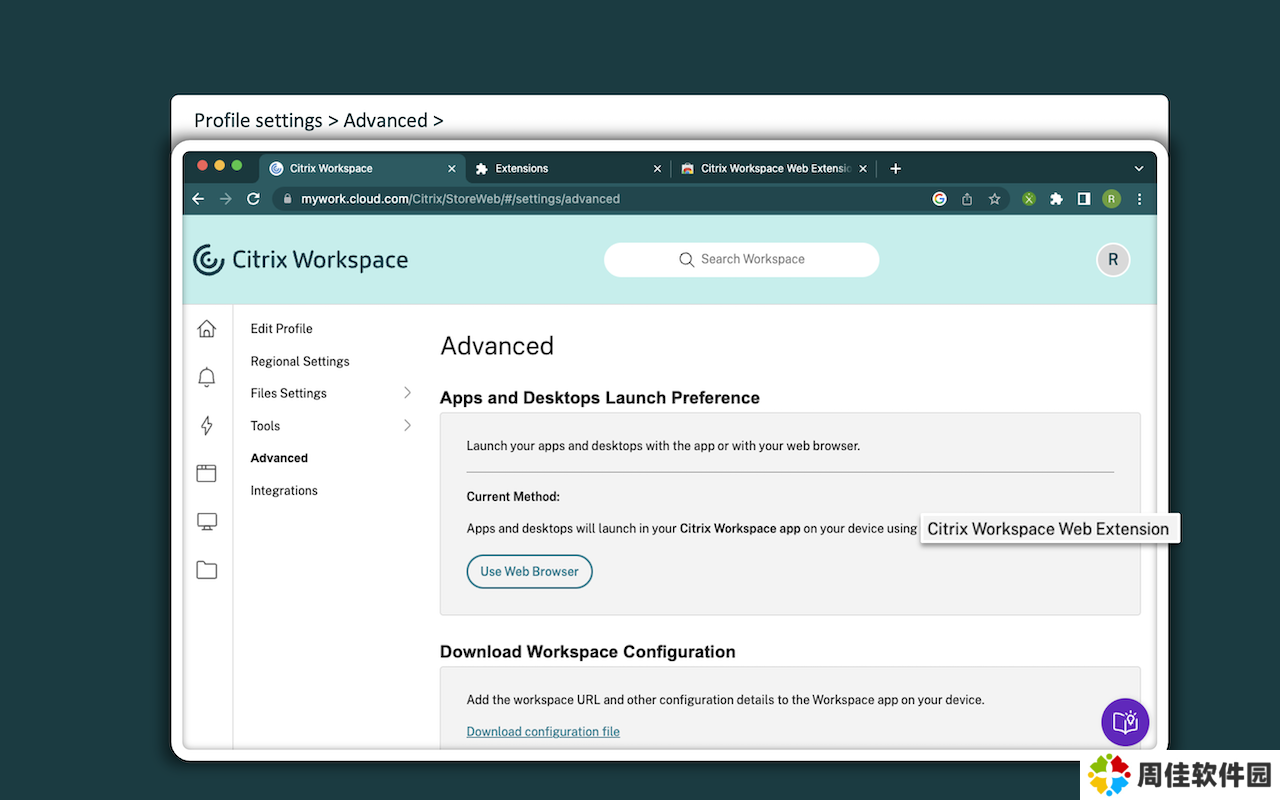Open notifications bell icon
1280x800 pixels.
coord(207,377)
